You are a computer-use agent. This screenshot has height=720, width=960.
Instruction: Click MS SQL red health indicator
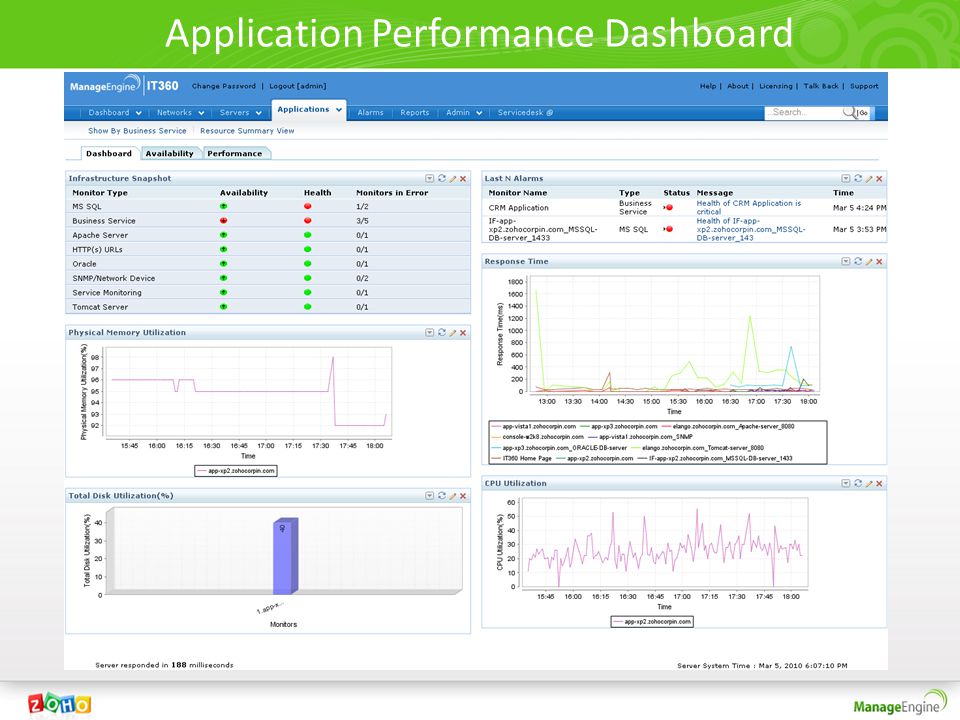coord(307,206)
